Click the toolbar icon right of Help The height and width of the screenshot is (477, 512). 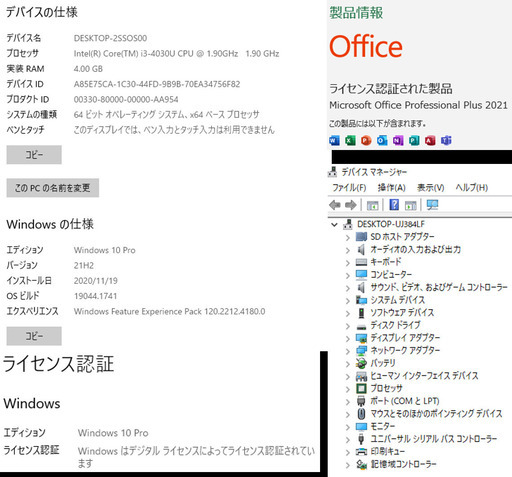click(411, 205)
